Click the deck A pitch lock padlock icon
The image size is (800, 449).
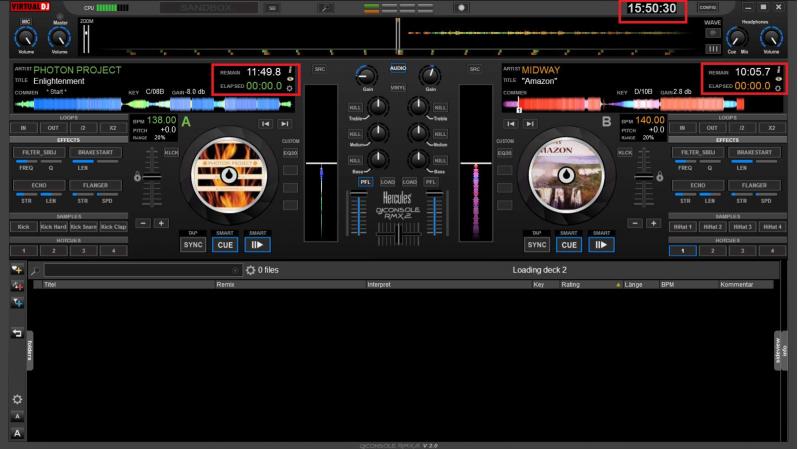click(x=137, y=177)
